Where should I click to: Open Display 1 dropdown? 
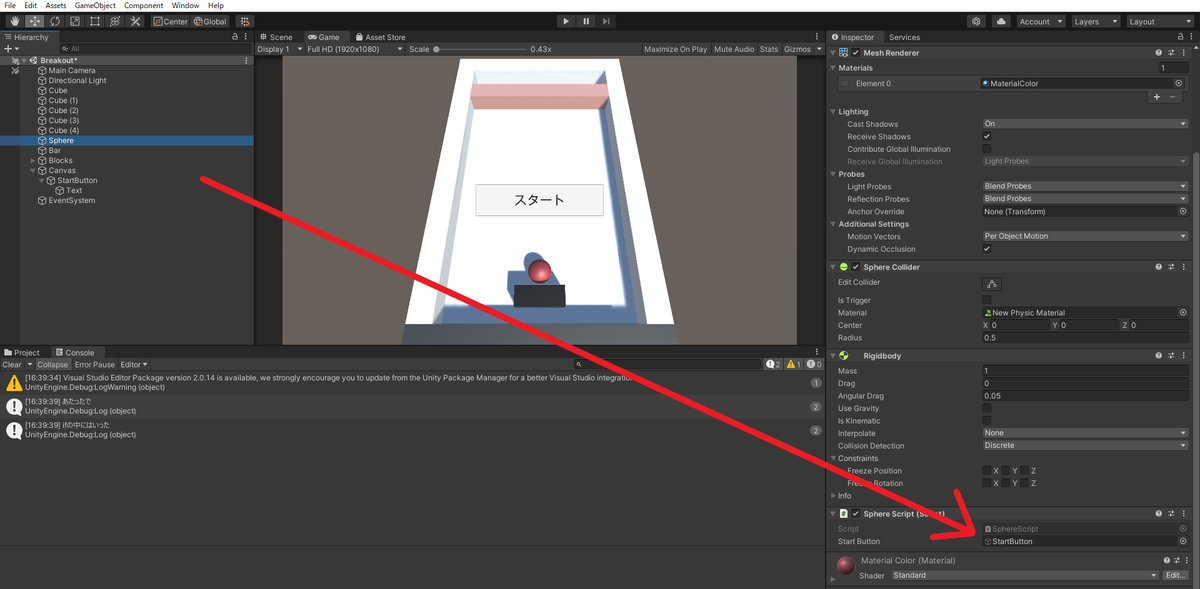(278, 49)
